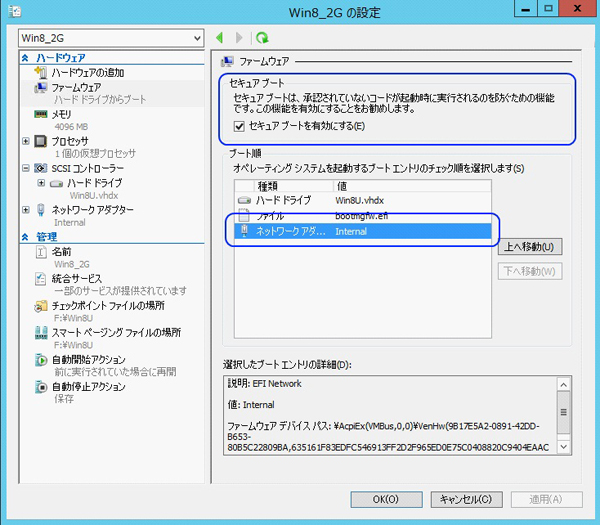
Task: Click the 適用(A) button
Action: click(x=546, y=499)
